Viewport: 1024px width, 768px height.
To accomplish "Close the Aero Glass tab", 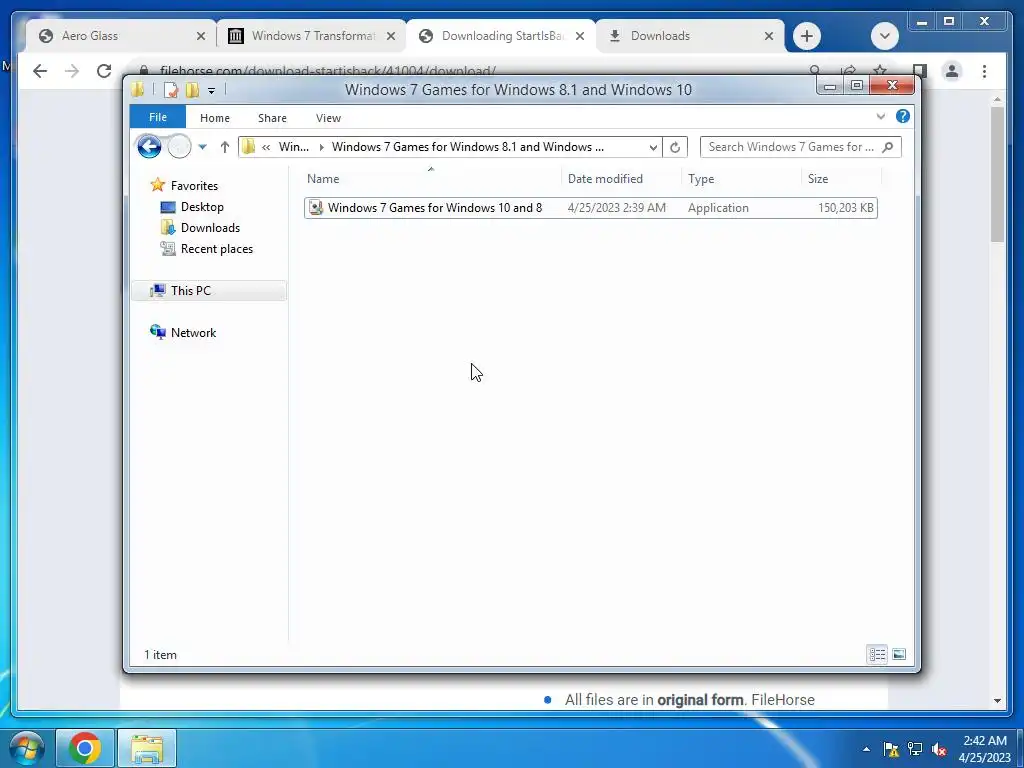I will tap(201, 37).
